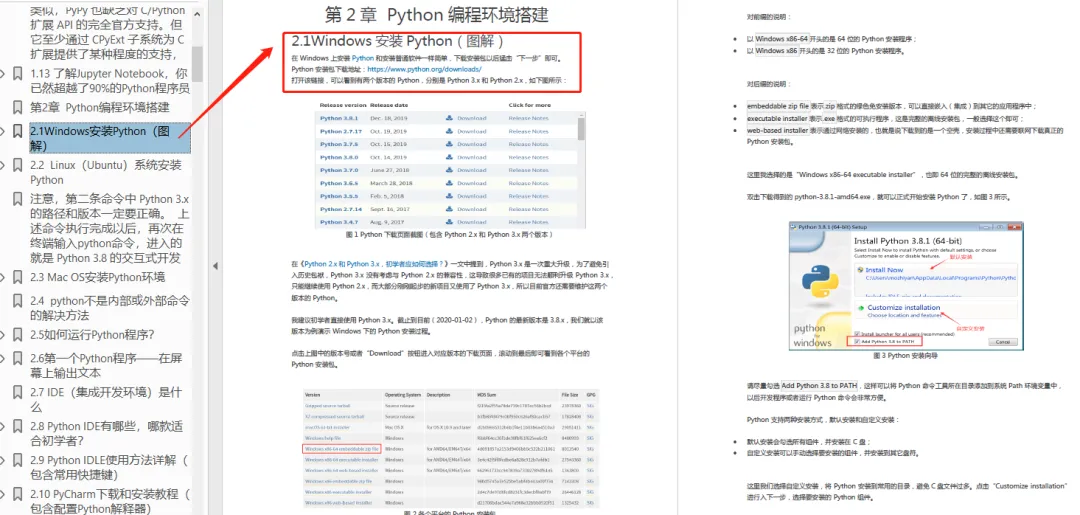Click the highlighted web-based installer term
The width and height of the screenshot is (1080, 515).
(x=778, y=130)
